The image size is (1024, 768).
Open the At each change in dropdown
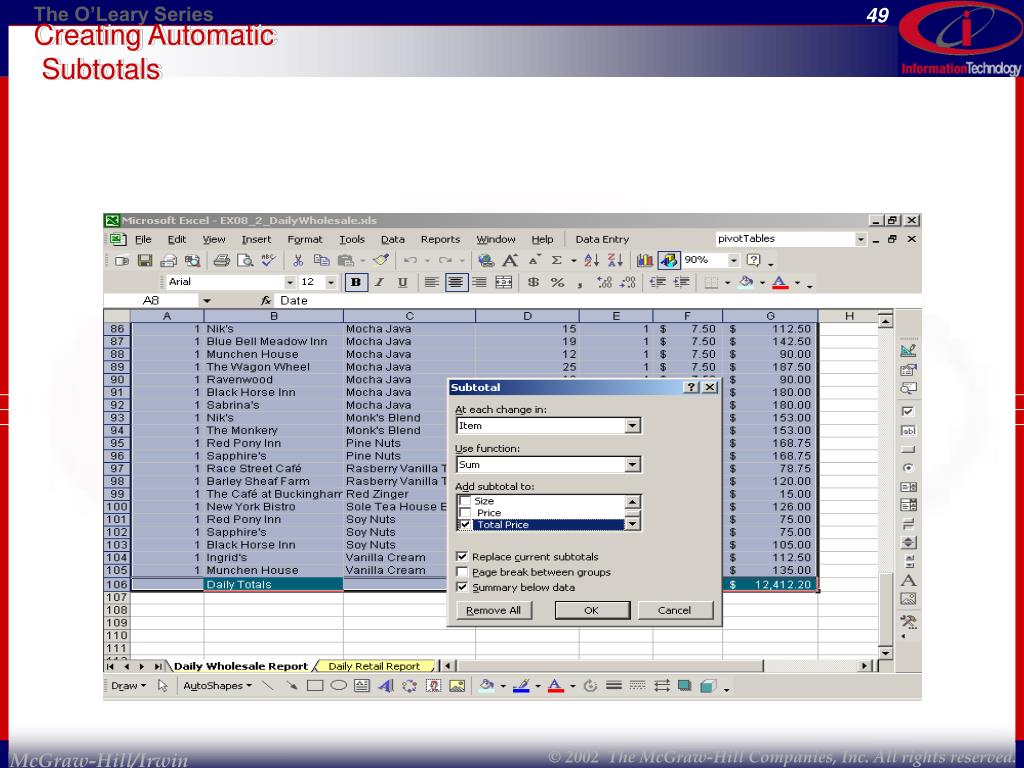click(632, 426)
